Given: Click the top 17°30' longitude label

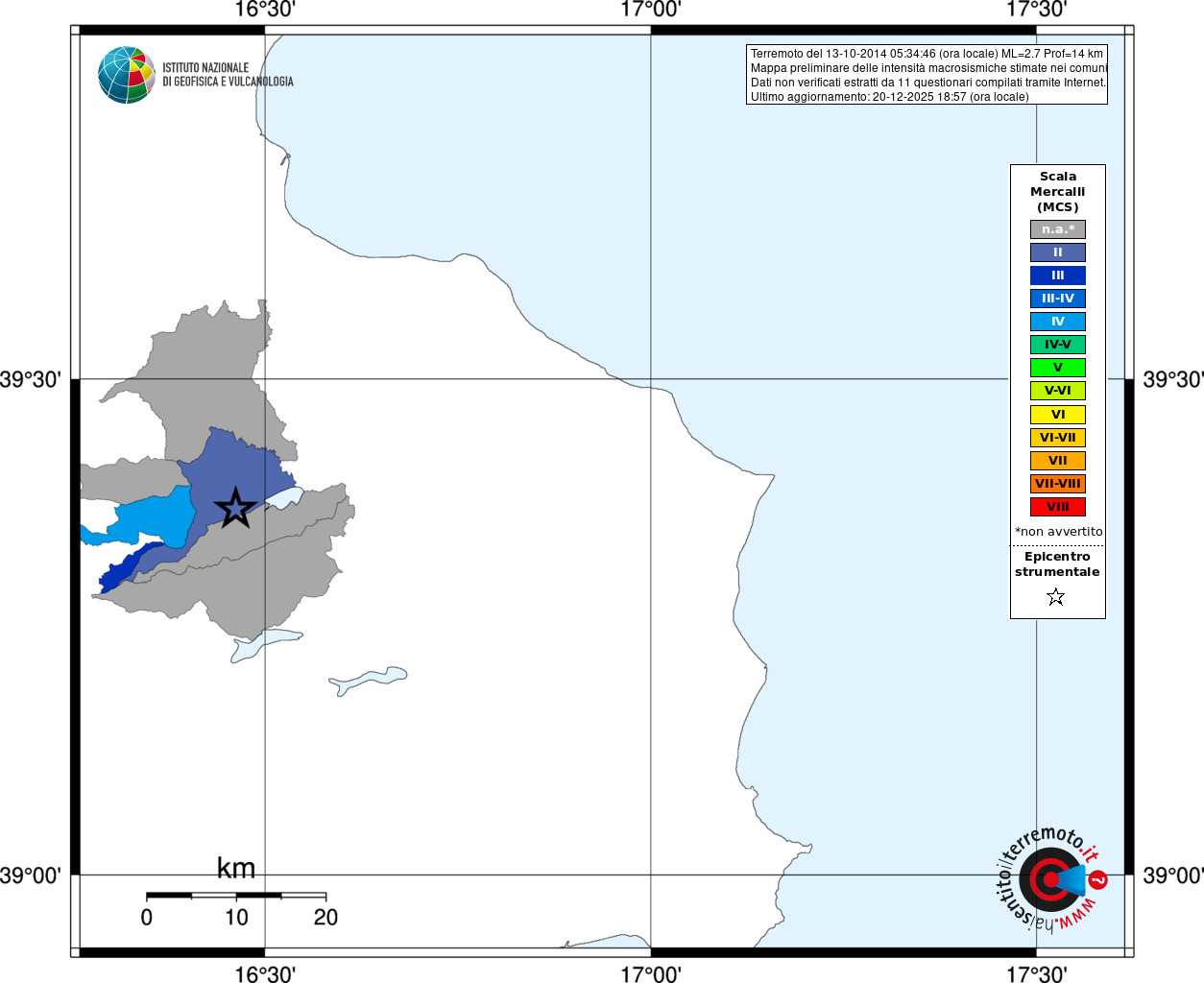Looking at the screenshot, I should [x=1036, y=10].
